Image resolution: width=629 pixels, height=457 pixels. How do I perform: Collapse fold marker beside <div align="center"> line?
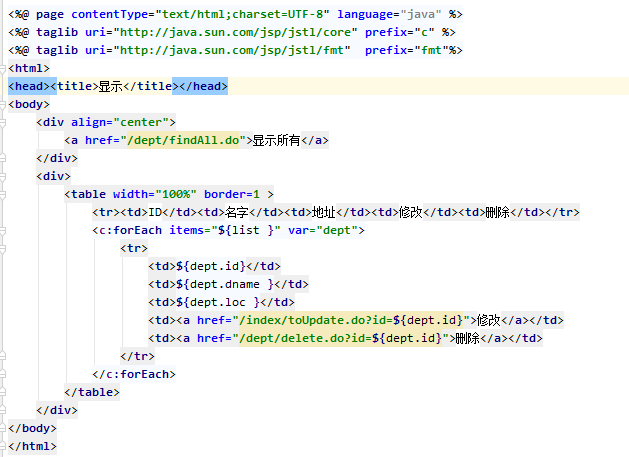coord(2,122)
